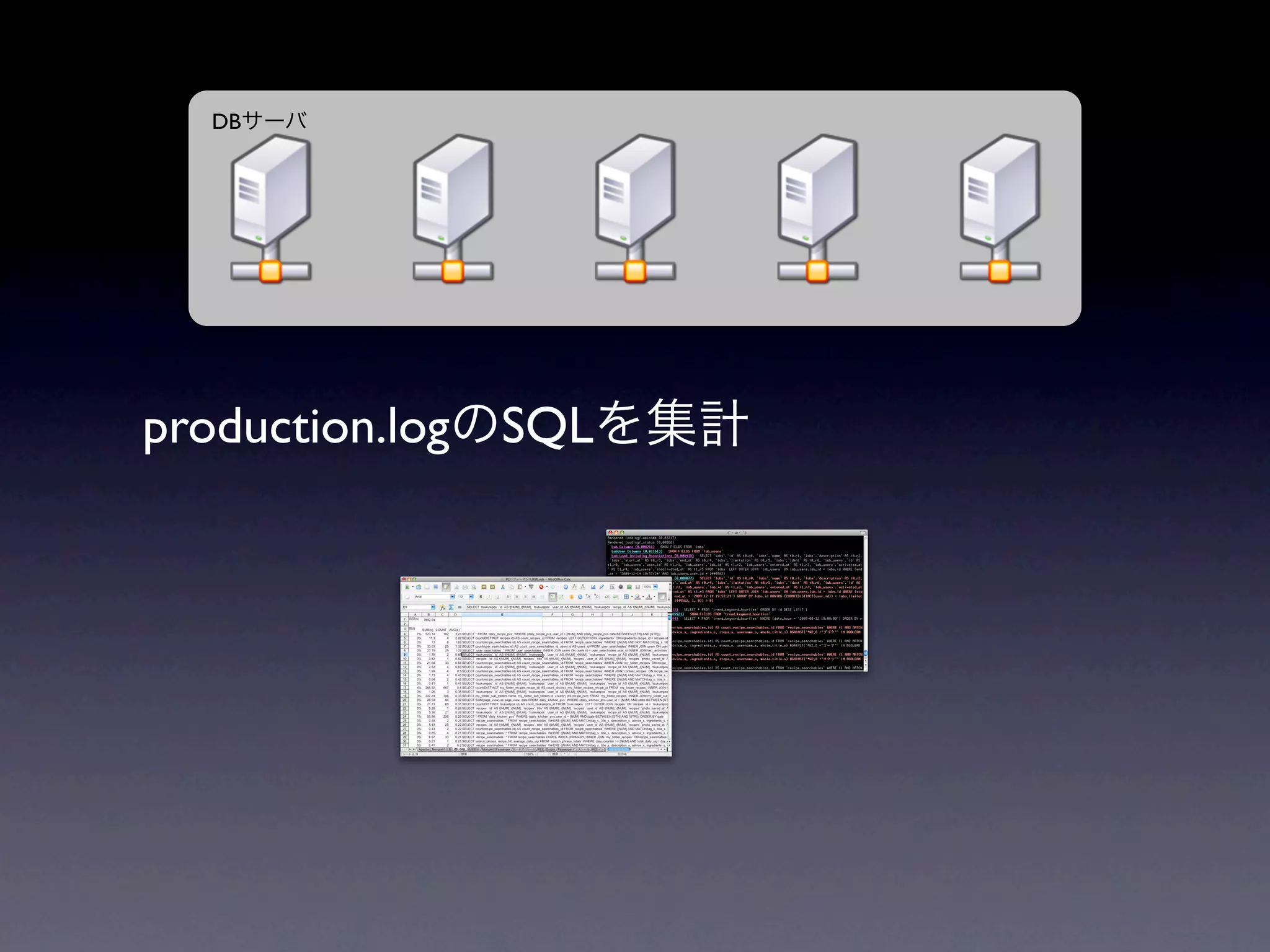Click the DBサーバ label
This screenshot has height=952, width=1270.
pyautogui.click(x=259, y=120)
